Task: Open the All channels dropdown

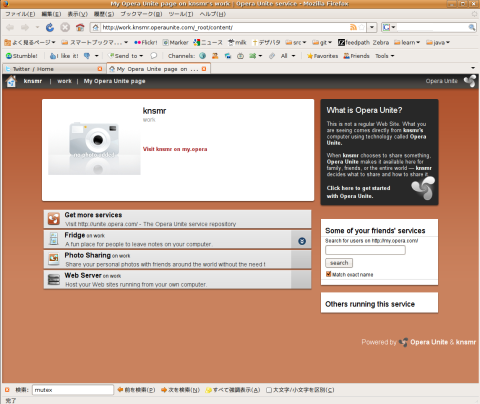Action: [x=288, y=56]
